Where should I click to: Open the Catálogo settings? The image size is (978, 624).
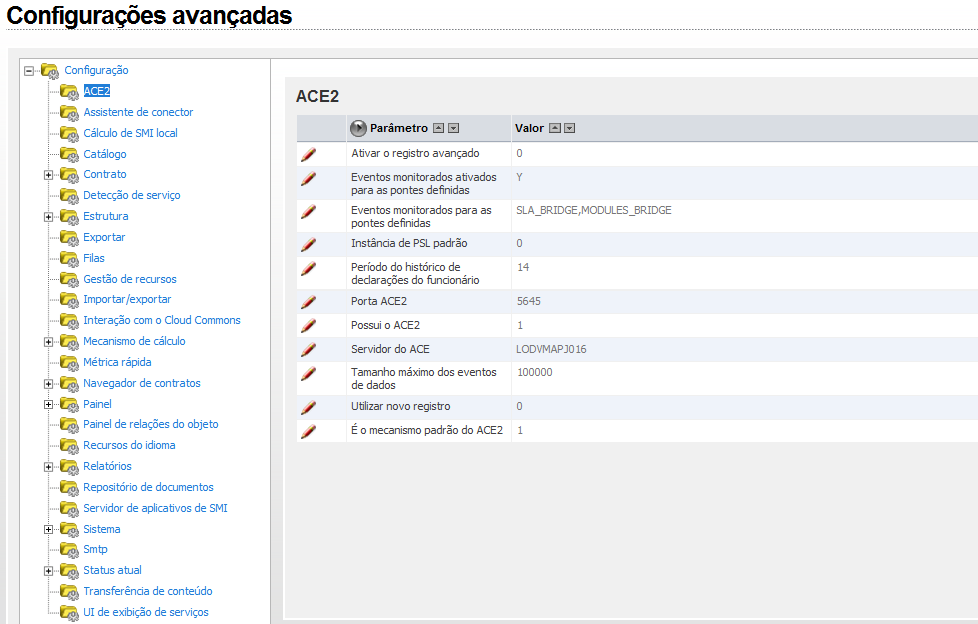(105, 154)
